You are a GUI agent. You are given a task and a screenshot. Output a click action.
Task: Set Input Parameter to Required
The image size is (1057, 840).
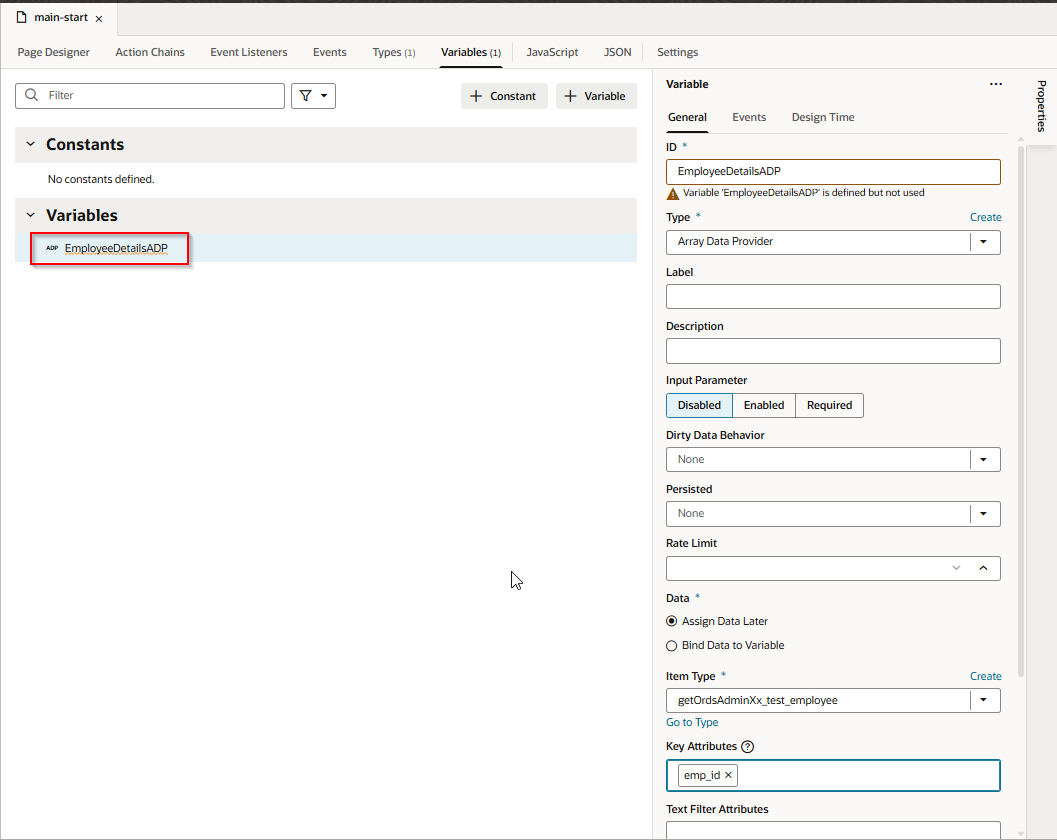pyautogui.click(x=829, y=405)
